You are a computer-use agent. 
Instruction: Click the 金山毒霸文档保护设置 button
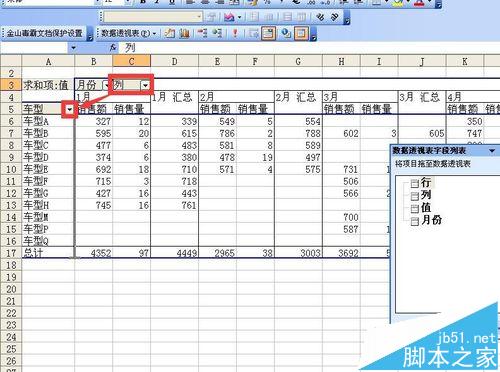44,33
